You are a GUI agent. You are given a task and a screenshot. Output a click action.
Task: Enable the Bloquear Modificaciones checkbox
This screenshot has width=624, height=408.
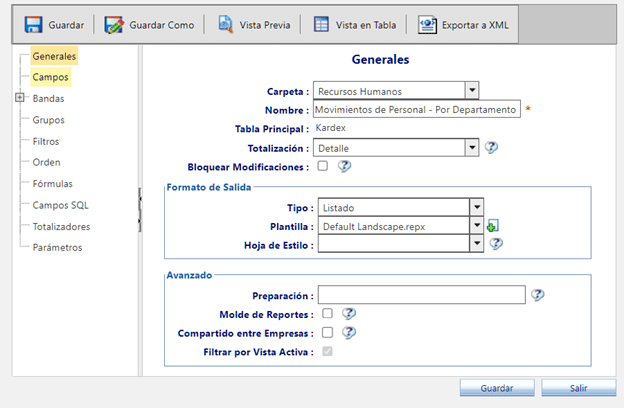pos(323,166)
